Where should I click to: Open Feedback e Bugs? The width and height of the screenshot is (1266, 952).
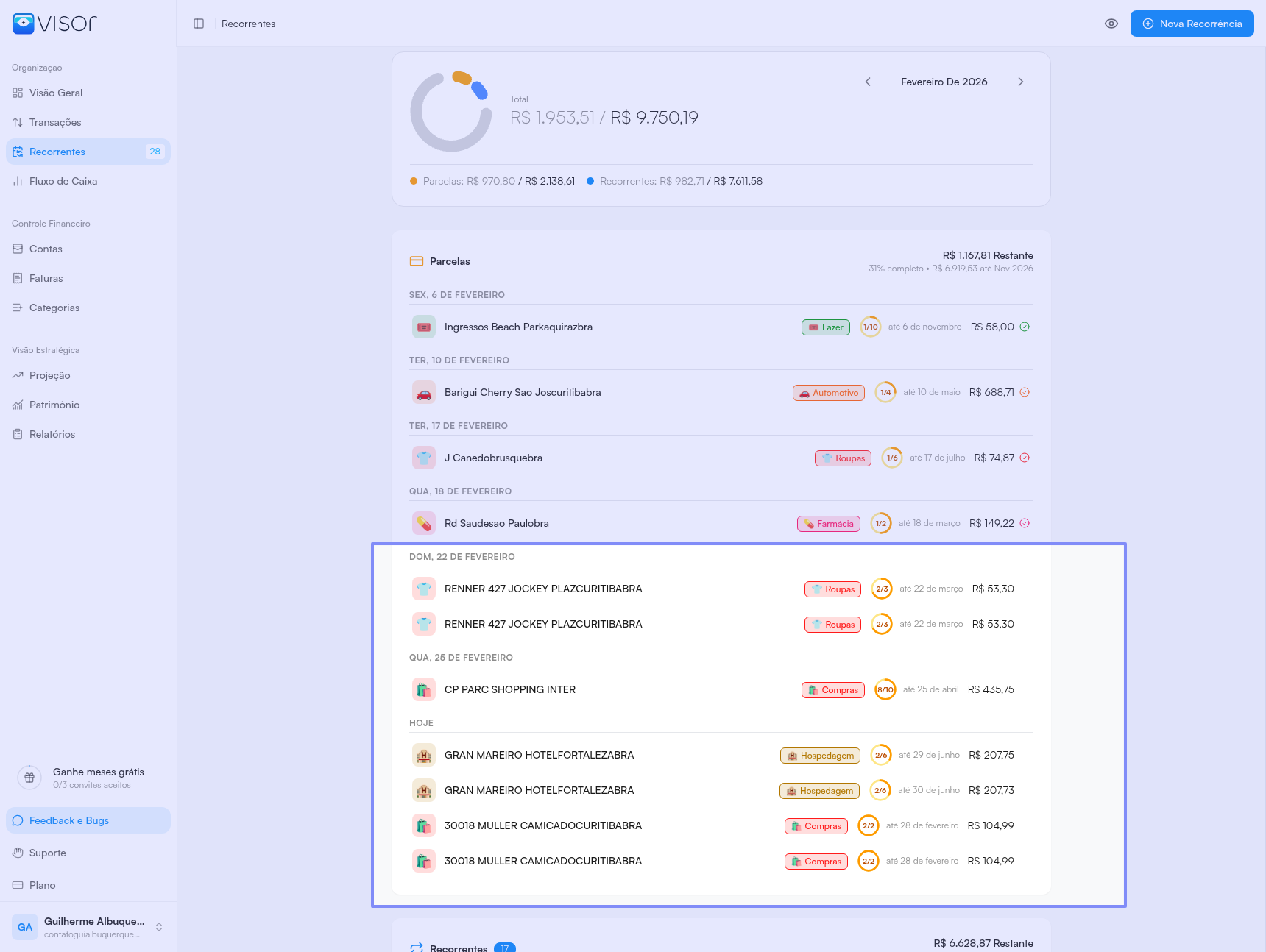(69, 820)
